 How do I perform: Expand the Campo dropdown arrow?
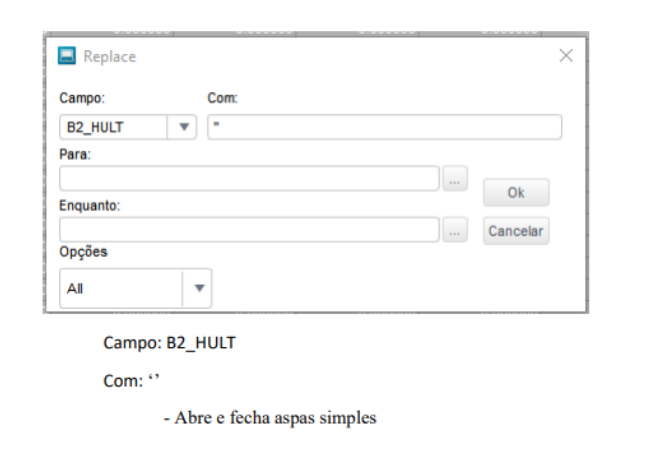[x=184, y=127]
